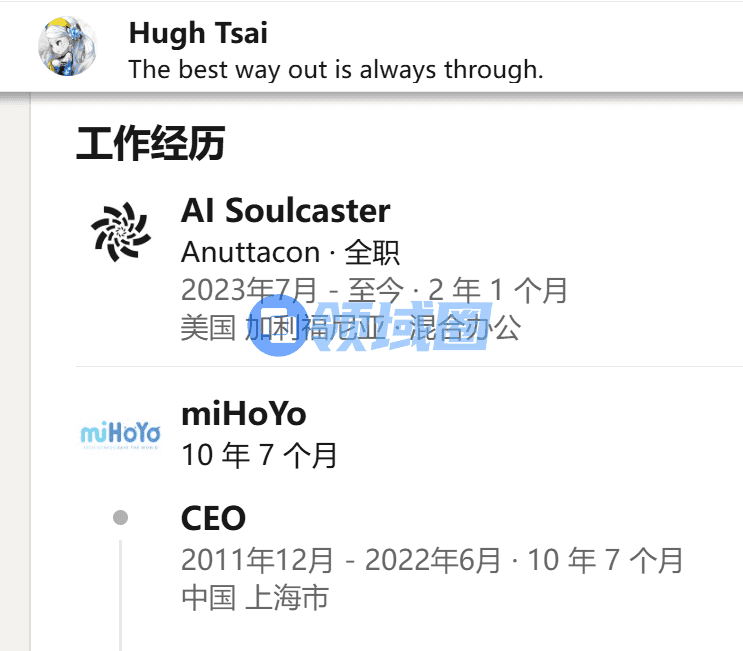The height and width of the screenshot is (651, 743).
Task: Click the tagline under Hugh Tsai
Action: pos(335,70)
